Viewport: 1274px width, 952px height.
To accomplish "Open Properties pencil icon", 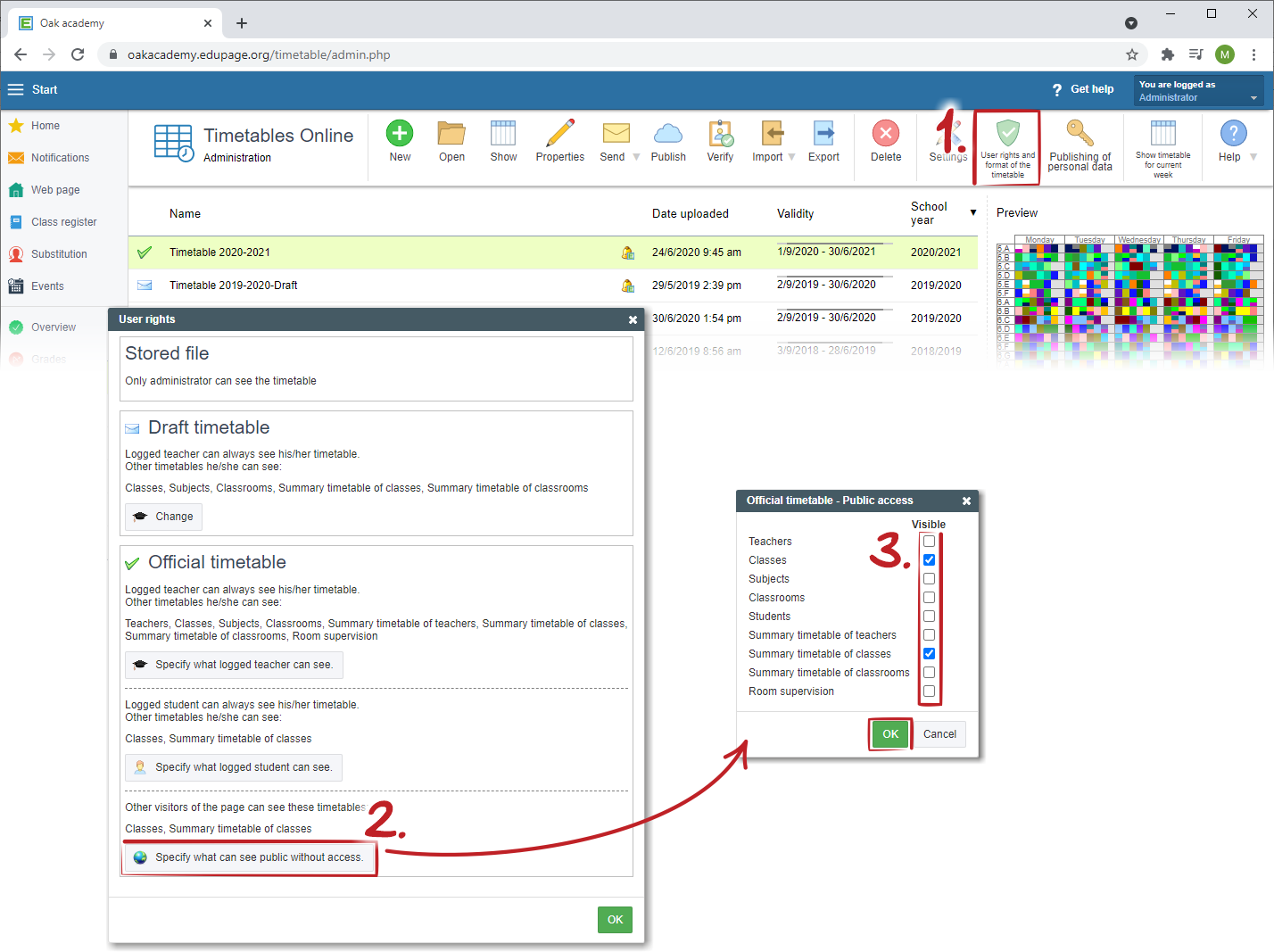I will coord(560,134).
